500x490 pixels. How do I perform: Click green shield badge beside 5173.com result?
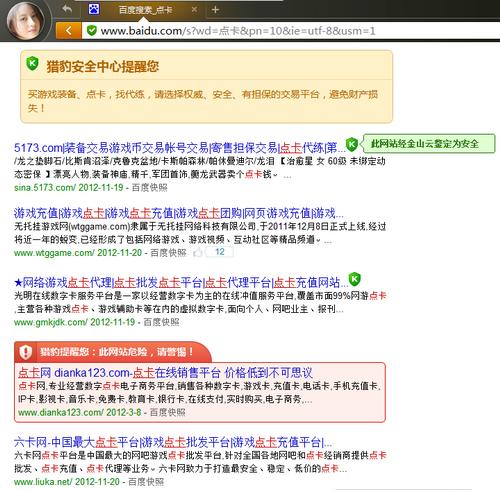[x=352, y=144]
